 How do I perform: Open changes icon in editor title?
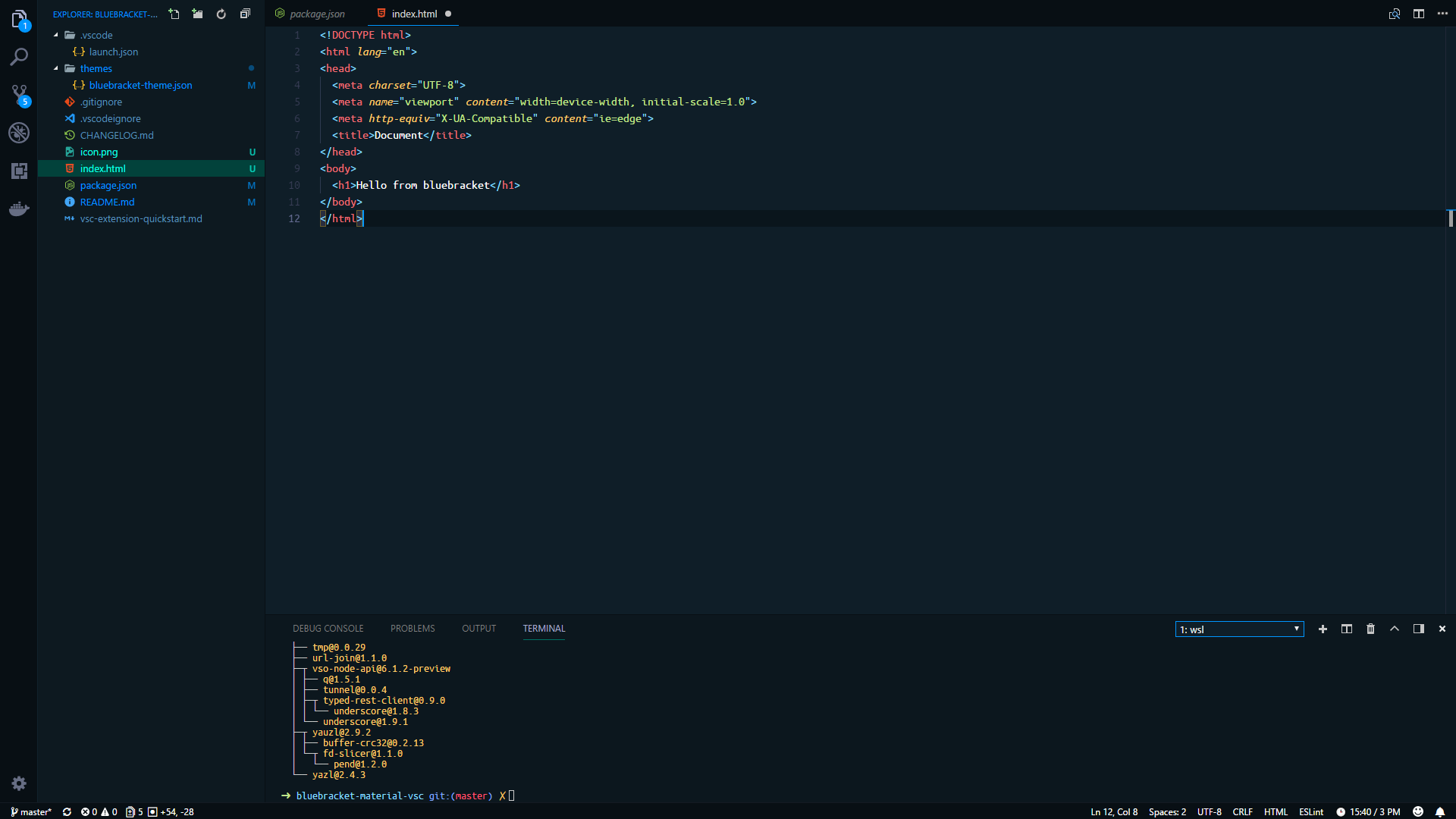(x=1394, y=14)
